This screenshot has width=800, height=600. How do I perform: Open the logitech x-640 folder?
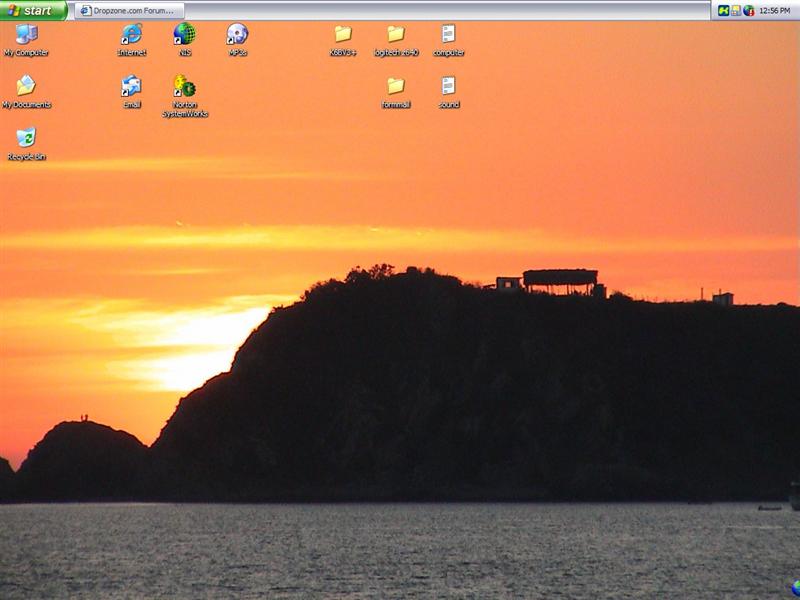click(396, 35)
